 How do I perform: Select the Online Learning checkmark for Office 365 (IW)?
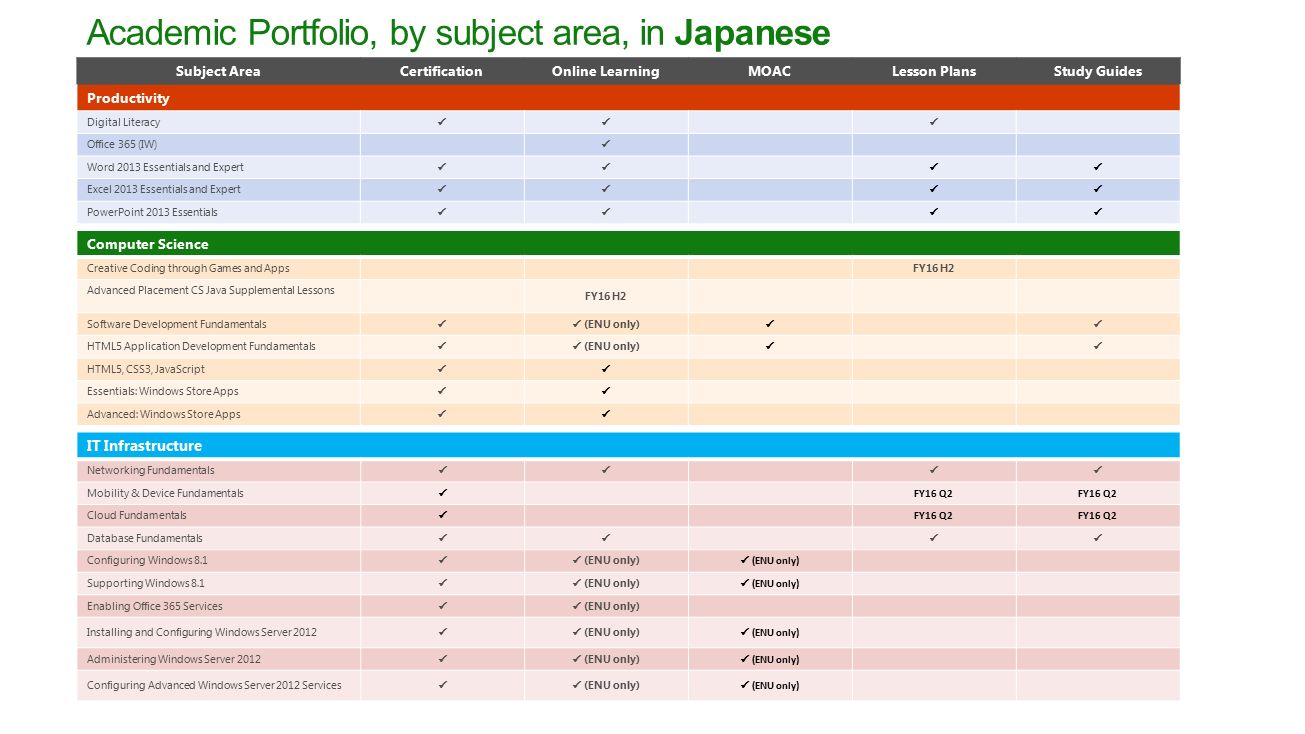pyautogui.click(x=606, y=144)
